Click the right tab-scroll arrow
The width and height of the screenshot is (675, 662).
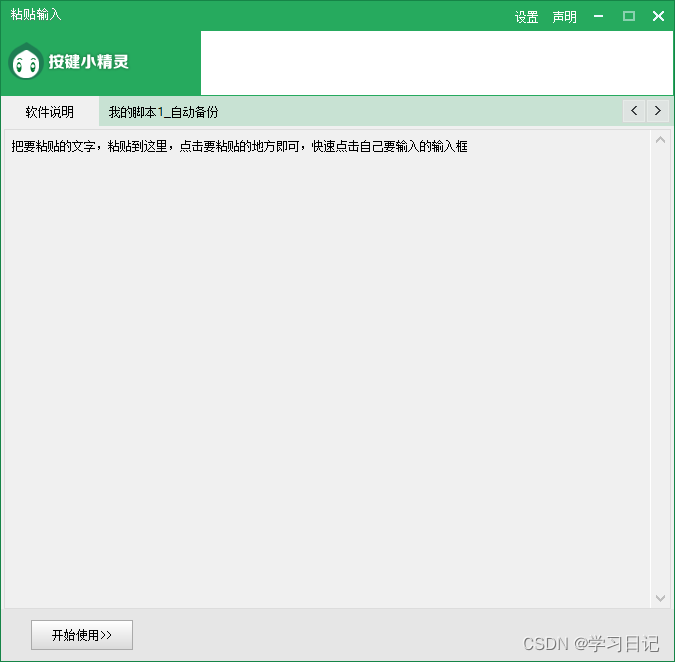(x=657, y=111)
